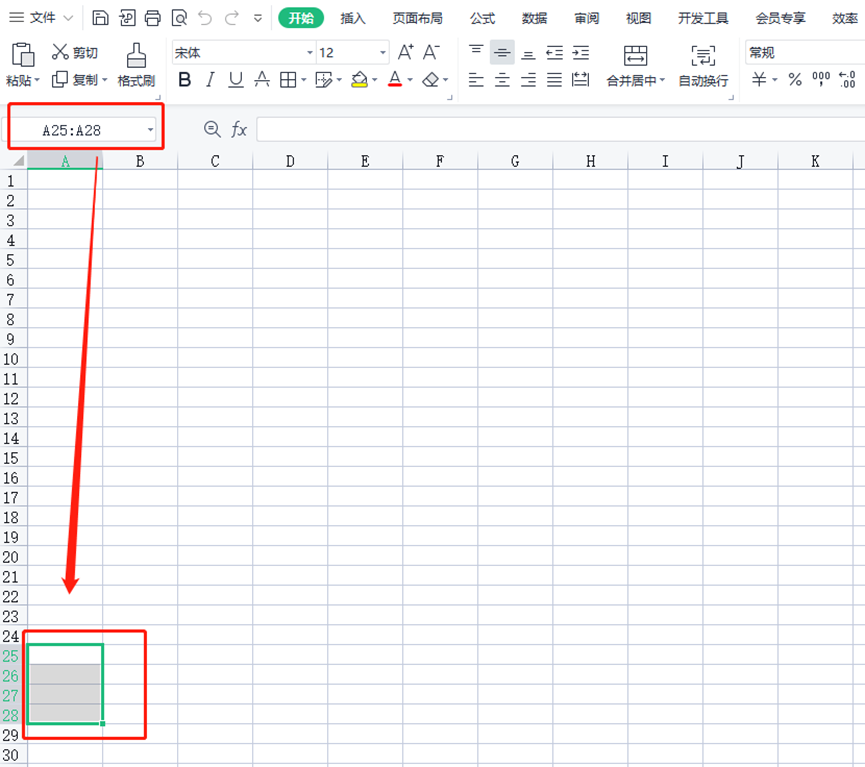865x767 pixels.
Task: Align text to top of cell
Action: tap(476, 52)
